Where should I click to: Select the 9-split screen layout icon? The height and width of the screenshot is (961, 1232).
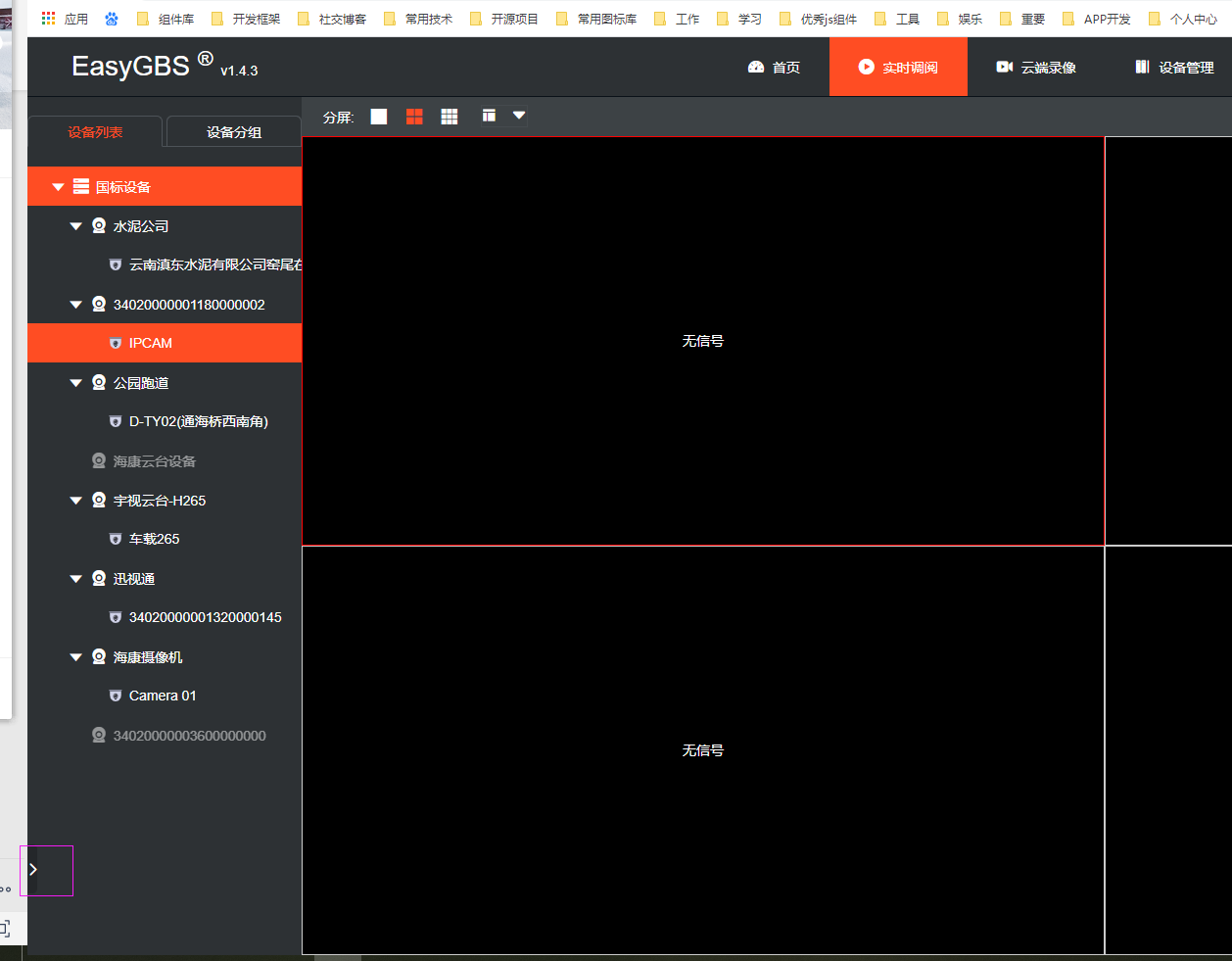(449, 116)
